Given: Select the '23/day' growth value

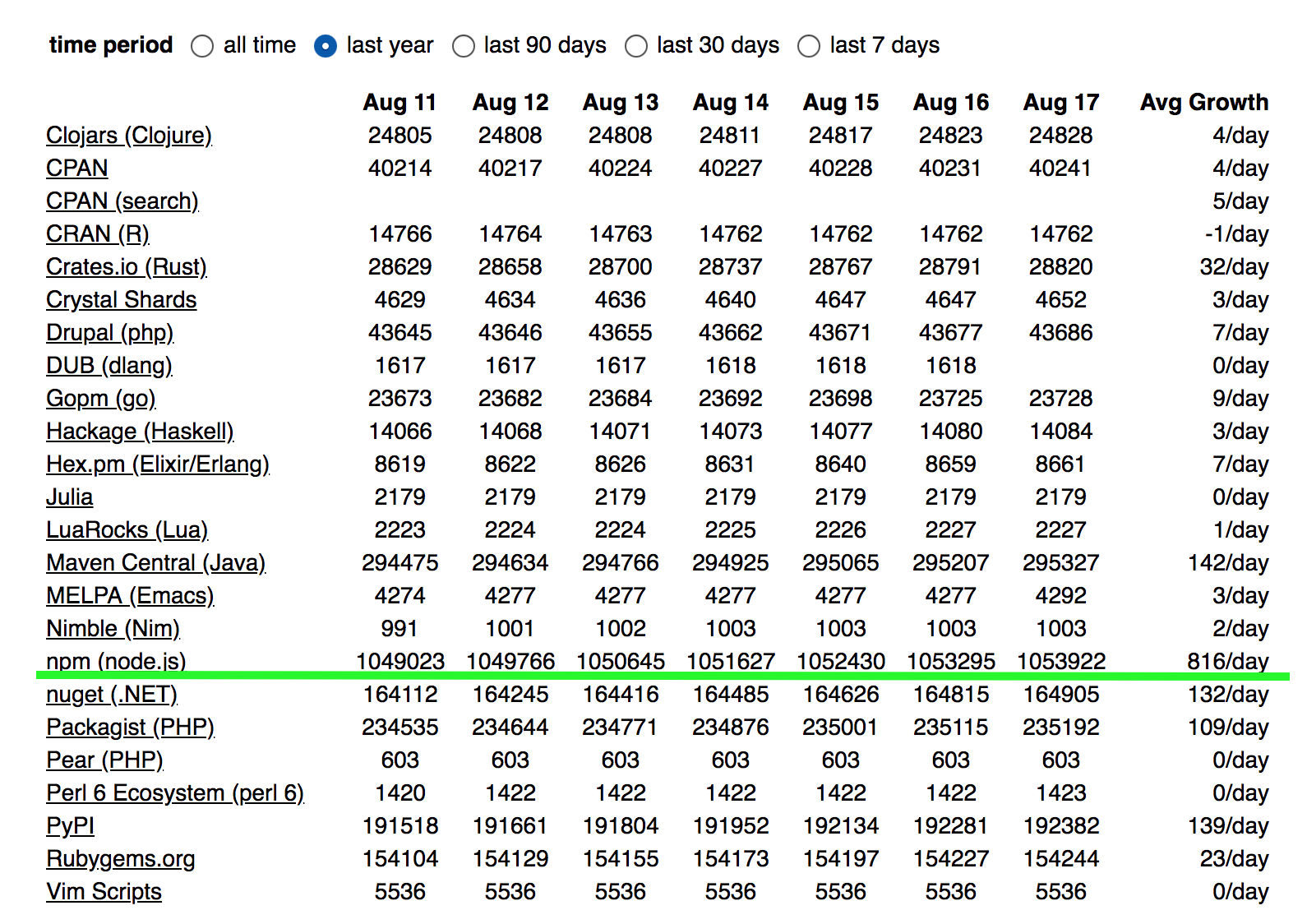Looking at the screenshot, I should click(x=1234, y=859).
